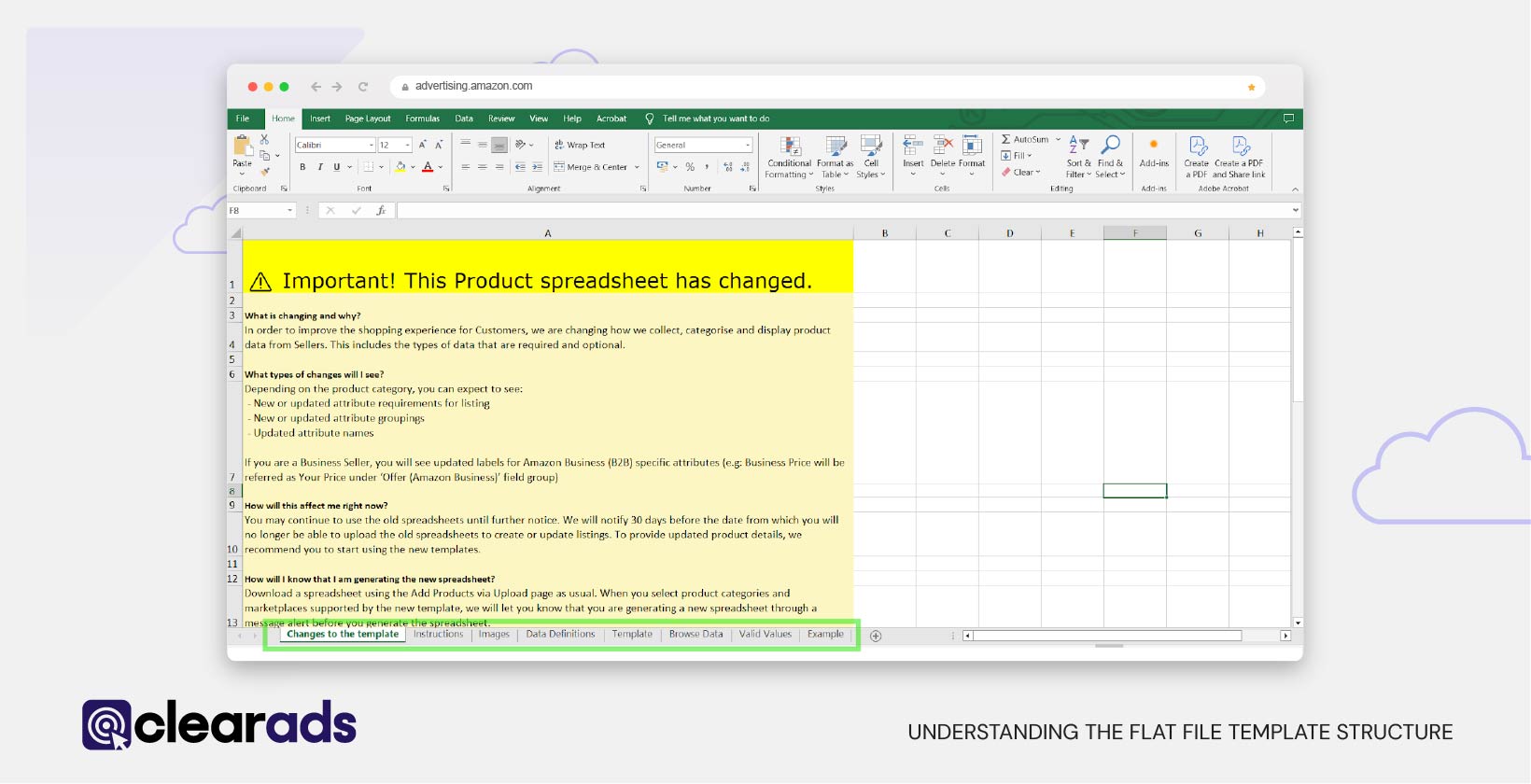
Task: Switch to the Page Layout tab
Action: tap(368, 119)
